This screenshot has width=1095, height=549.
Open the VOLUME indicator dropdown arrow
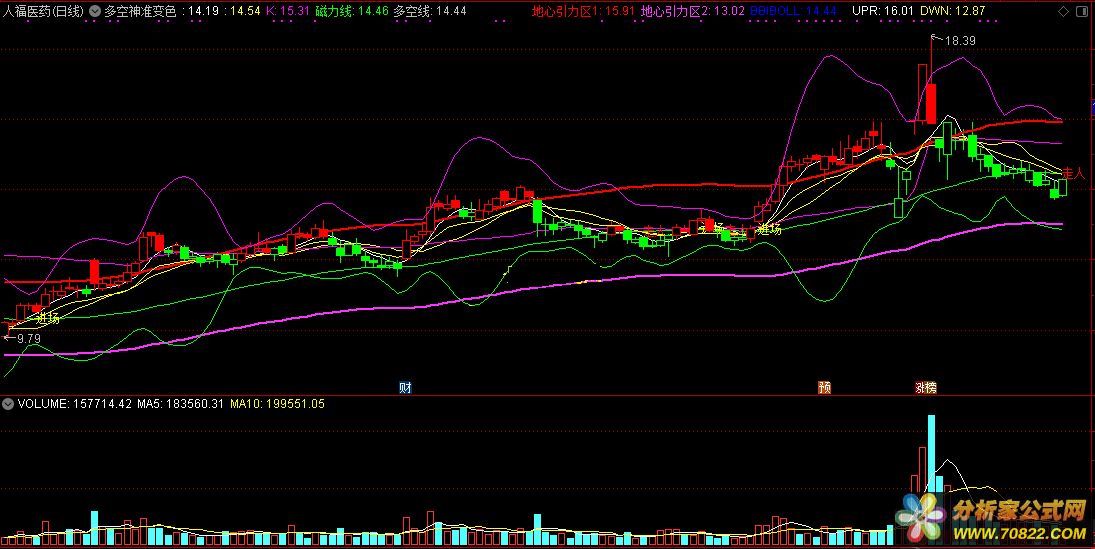click(9, 404)
